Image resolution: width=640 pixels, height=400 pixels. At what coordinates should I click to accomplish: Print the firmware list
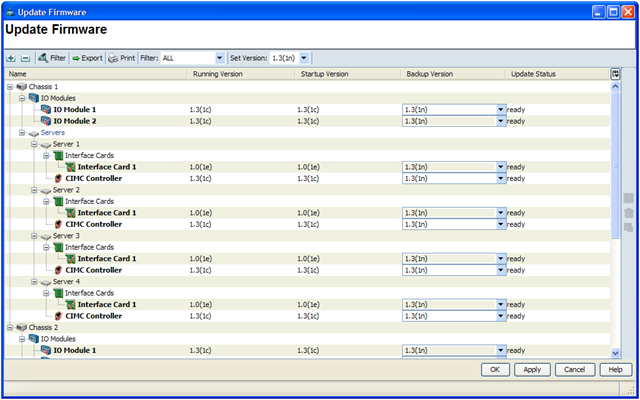122,58
